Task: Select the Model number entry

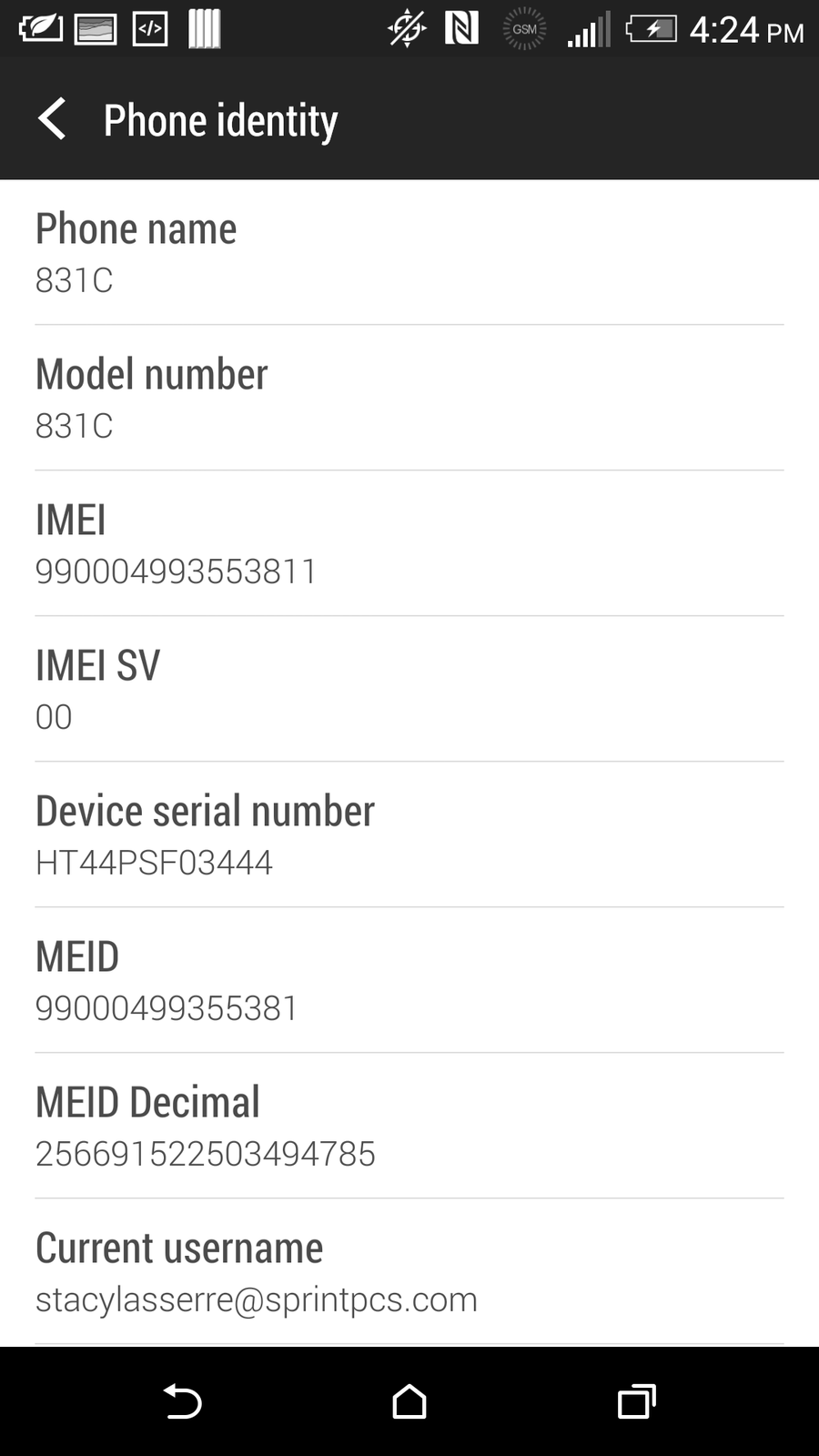Action: (409, 398)
